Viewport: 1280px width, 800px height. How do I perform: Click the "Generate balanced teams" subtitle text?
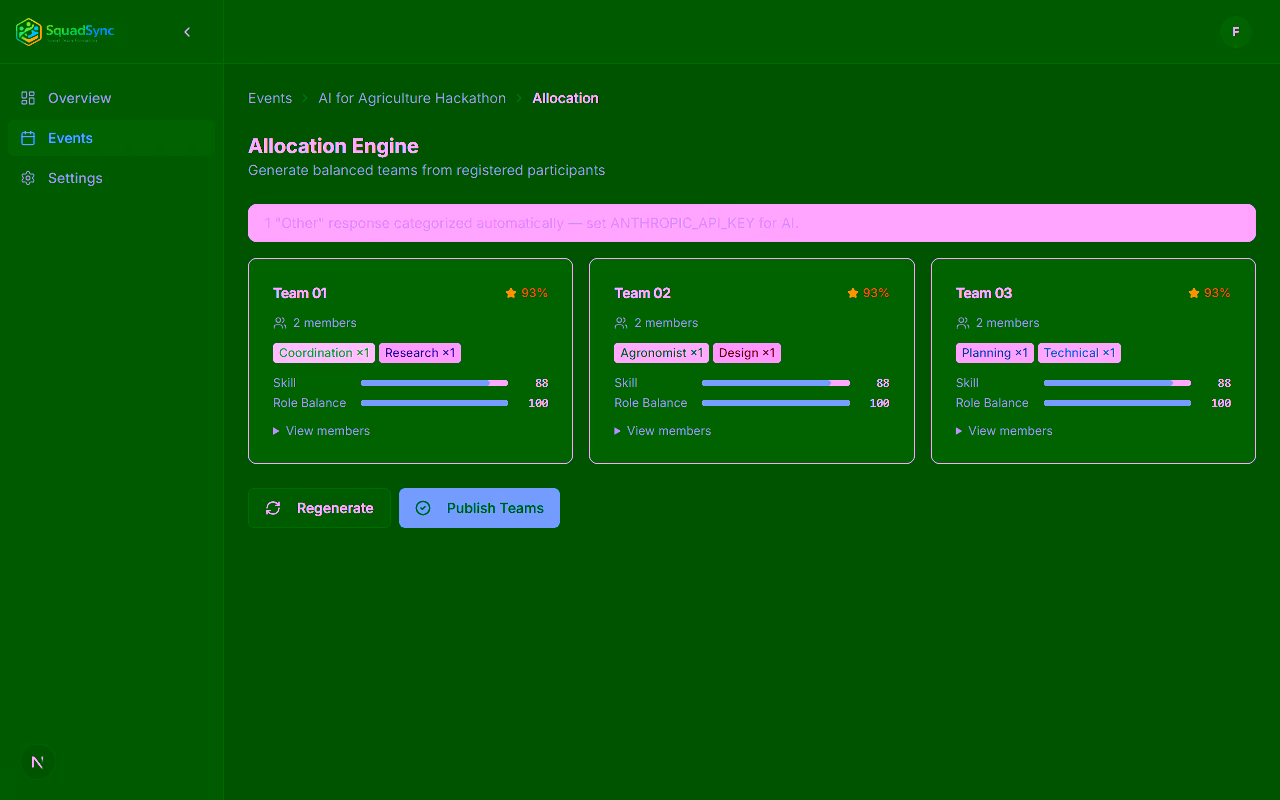click(426, 170)
